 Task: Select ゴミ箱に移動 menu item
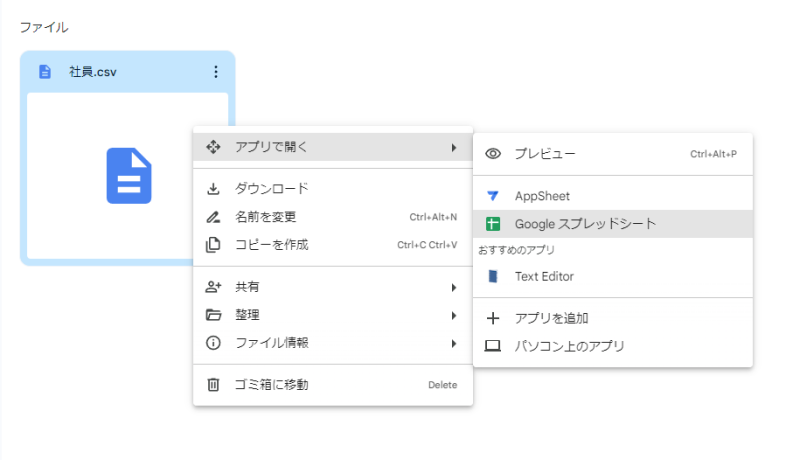(x=333, y=385)
